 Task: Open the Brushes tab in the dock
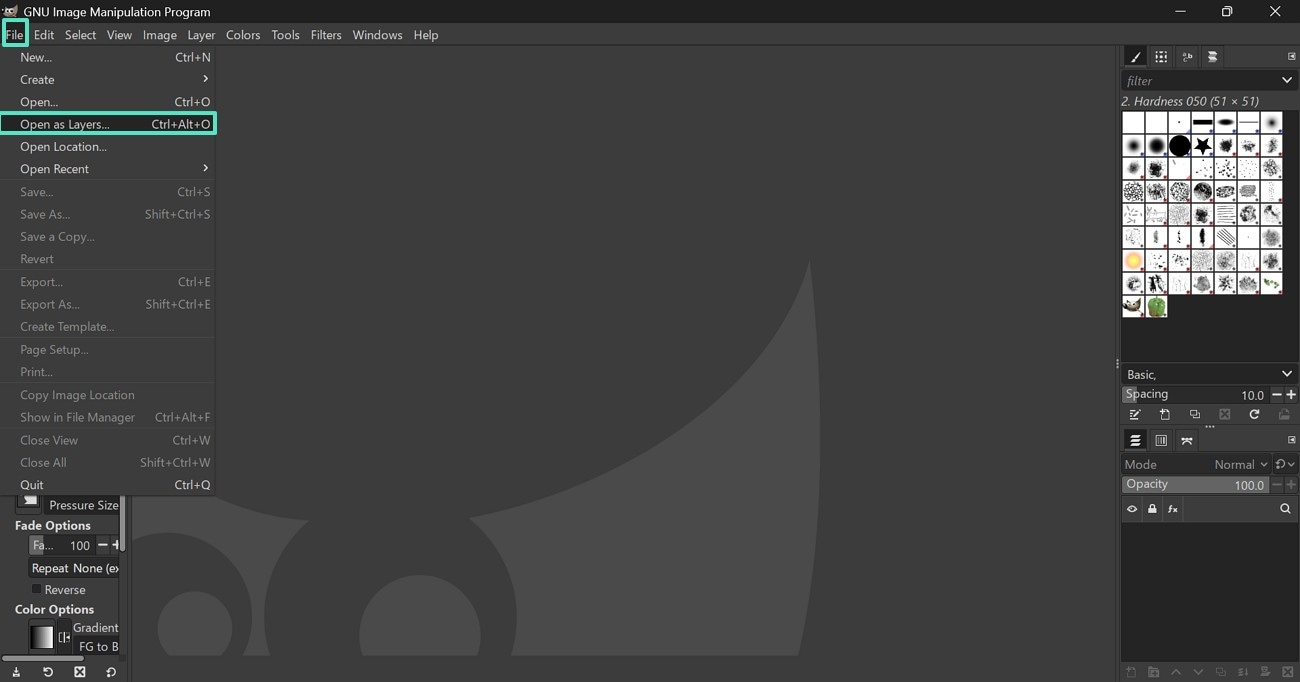point(1135,57)
